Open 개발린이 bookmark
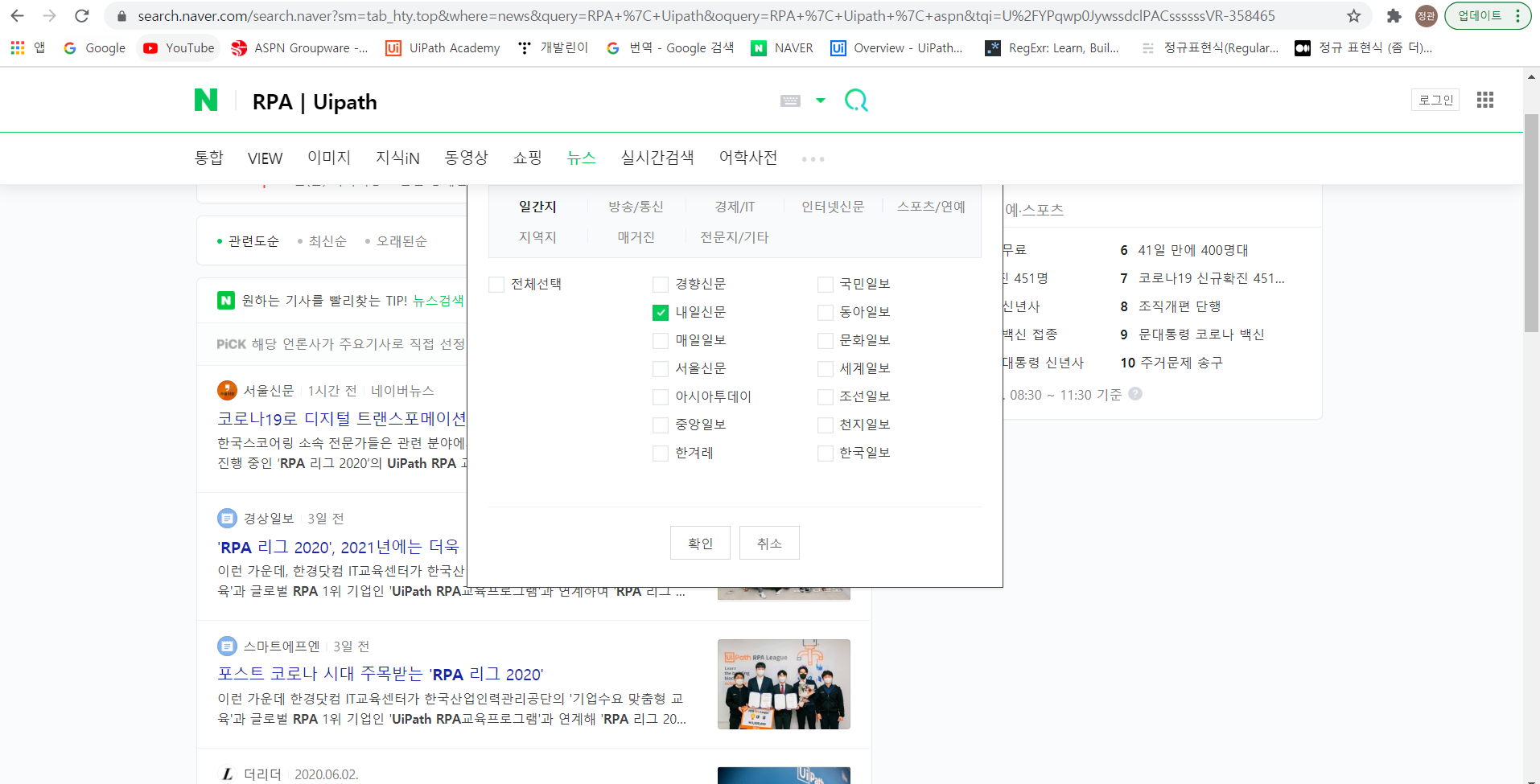 click(553, 48)
